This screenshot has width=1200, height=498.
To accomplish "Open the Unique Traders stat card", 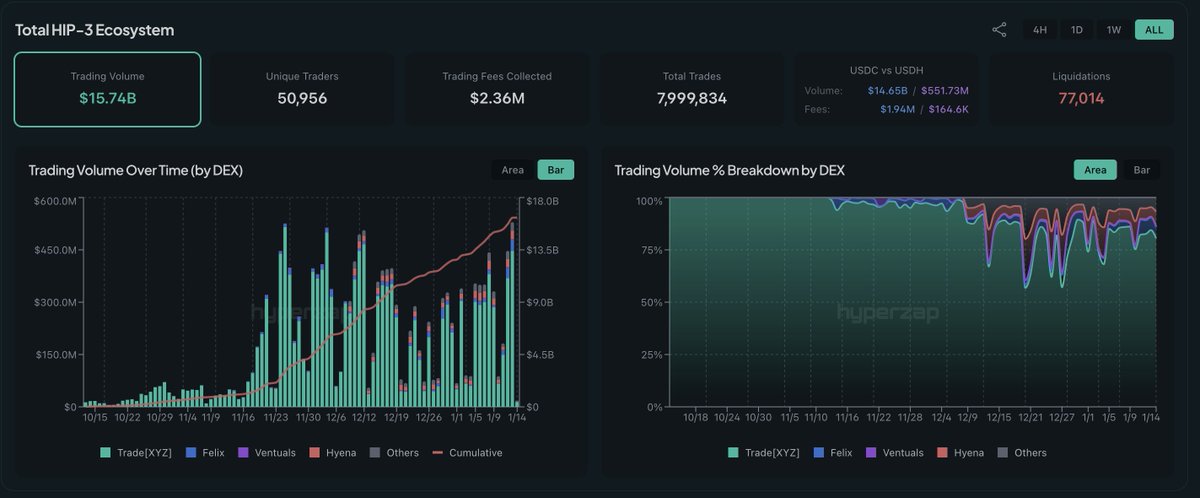I will point(302,89).
